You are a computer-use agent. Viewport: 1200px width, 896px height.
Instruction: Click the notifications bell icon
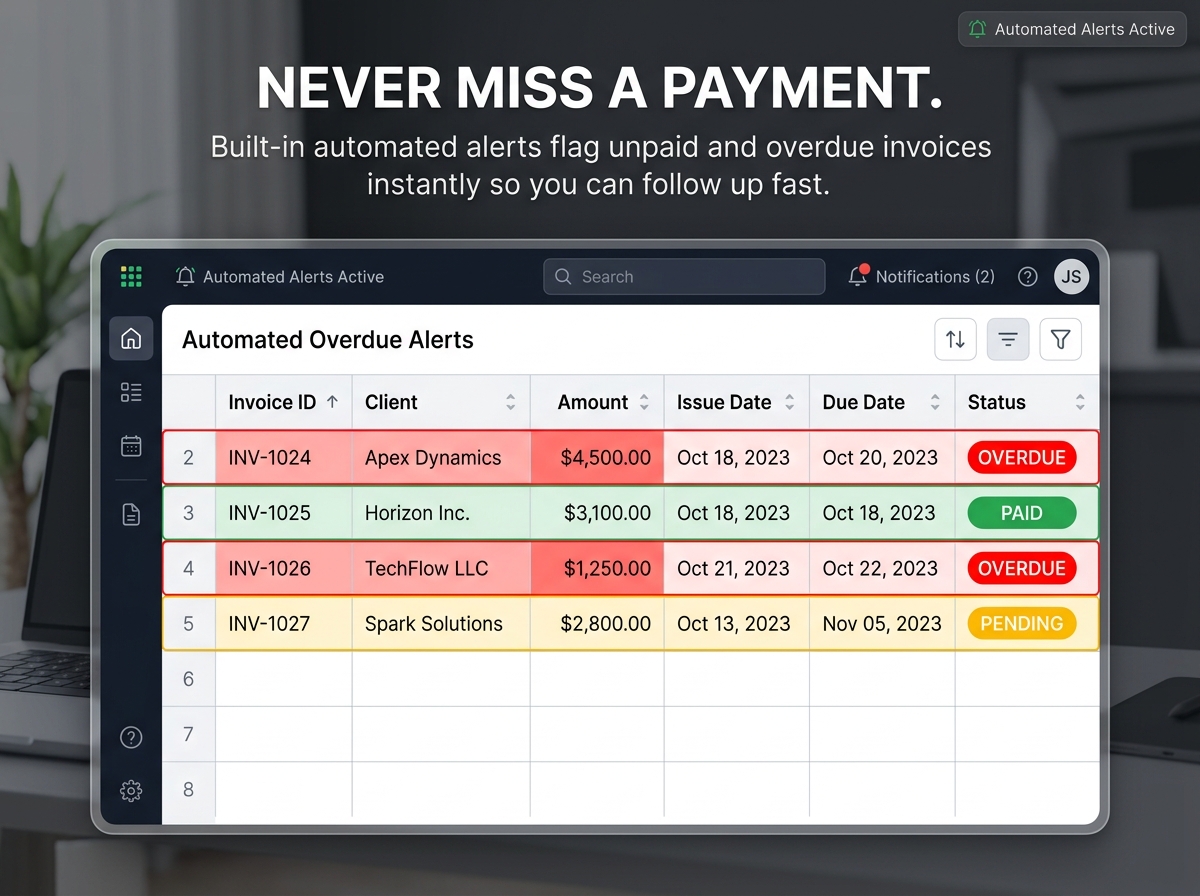pyautogui.click(x=858, y=276)
